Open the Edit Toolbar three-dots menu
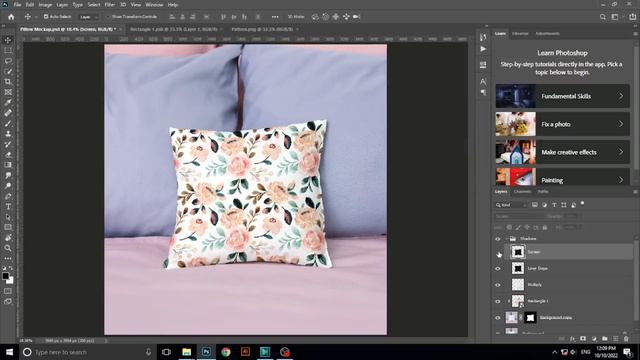Screen dimensions: 640x360 8,258
